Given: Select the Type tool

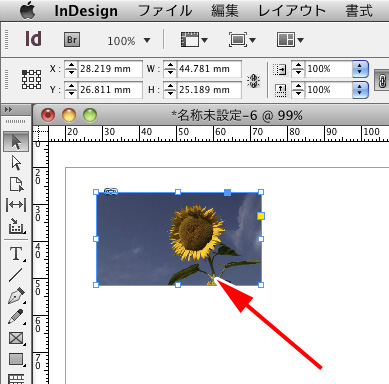Looking at the screenshot, I should tap(17, 254).
